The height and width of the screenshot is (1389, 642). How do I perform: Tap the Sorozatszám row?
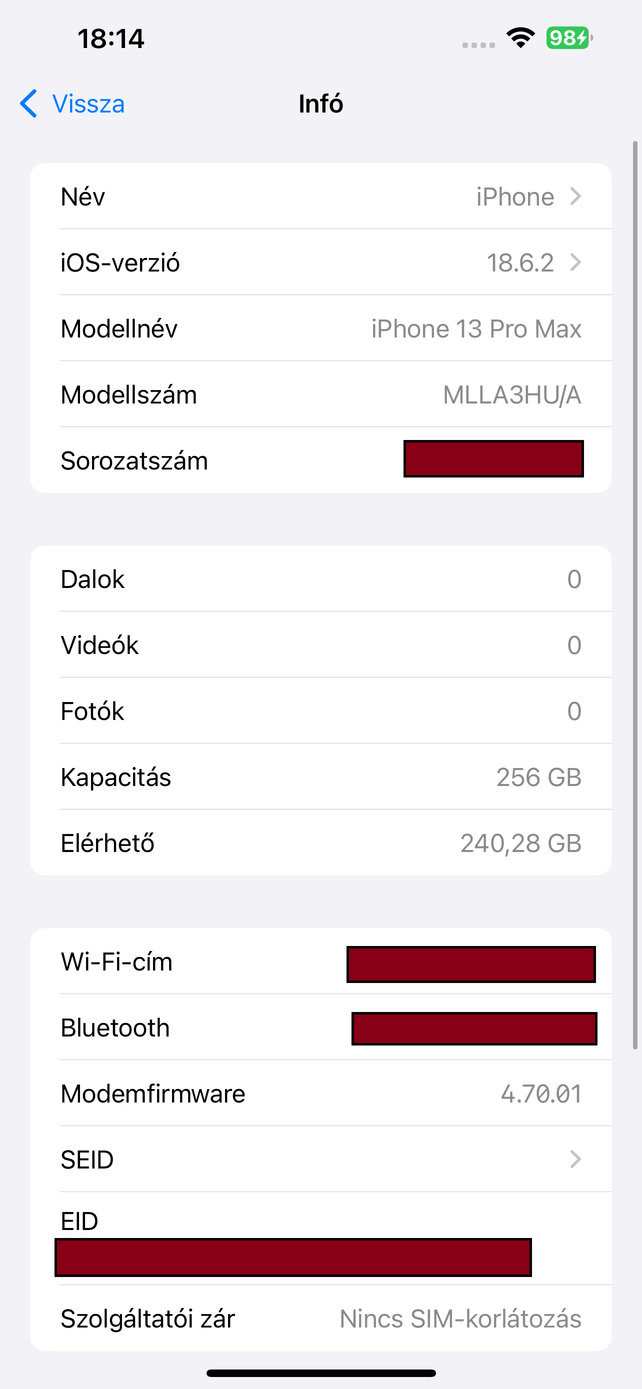pos(320,461)
